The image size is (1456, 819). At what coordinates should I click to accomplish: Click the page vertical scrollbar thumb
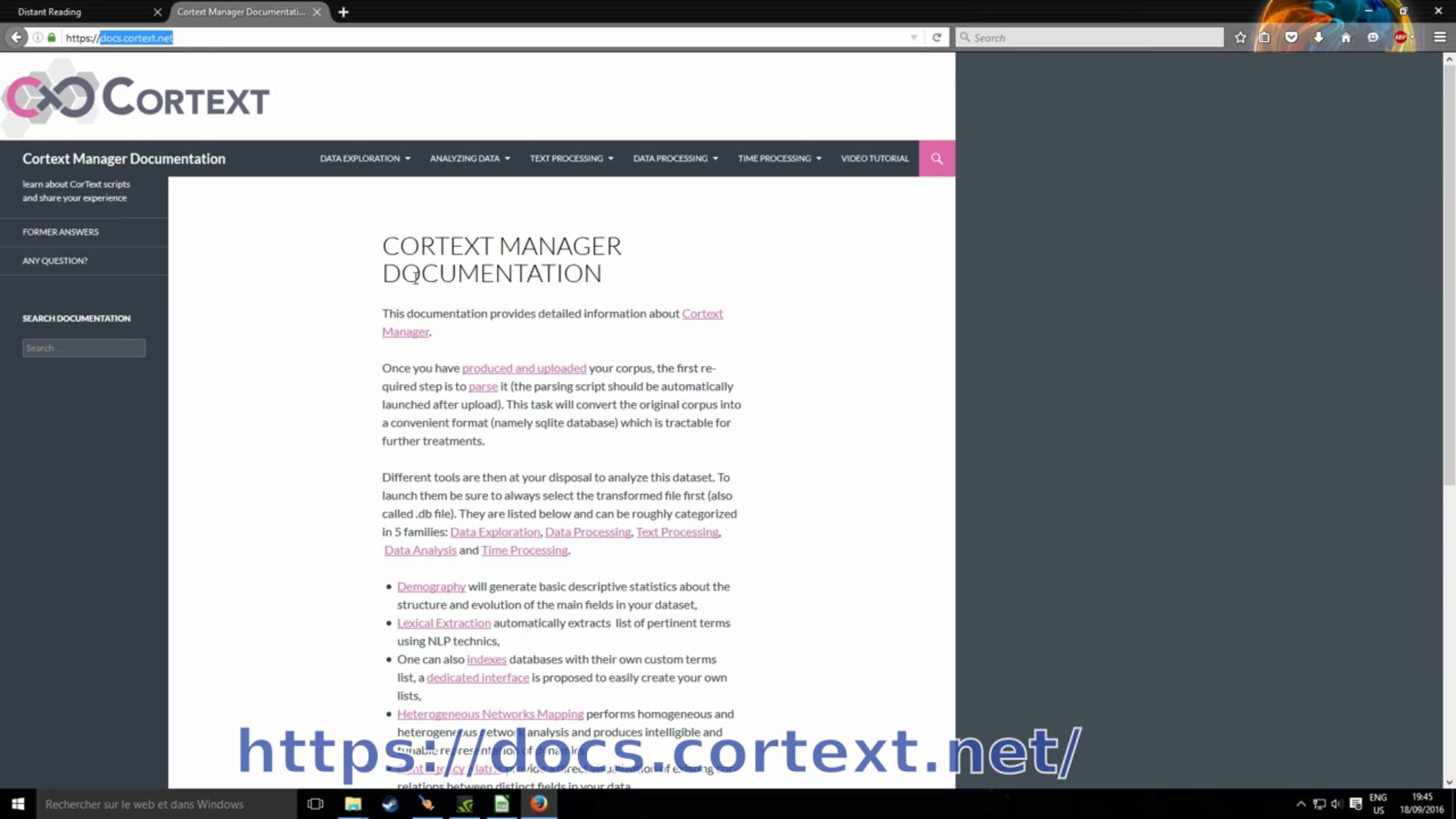[x=1449, y=276]
